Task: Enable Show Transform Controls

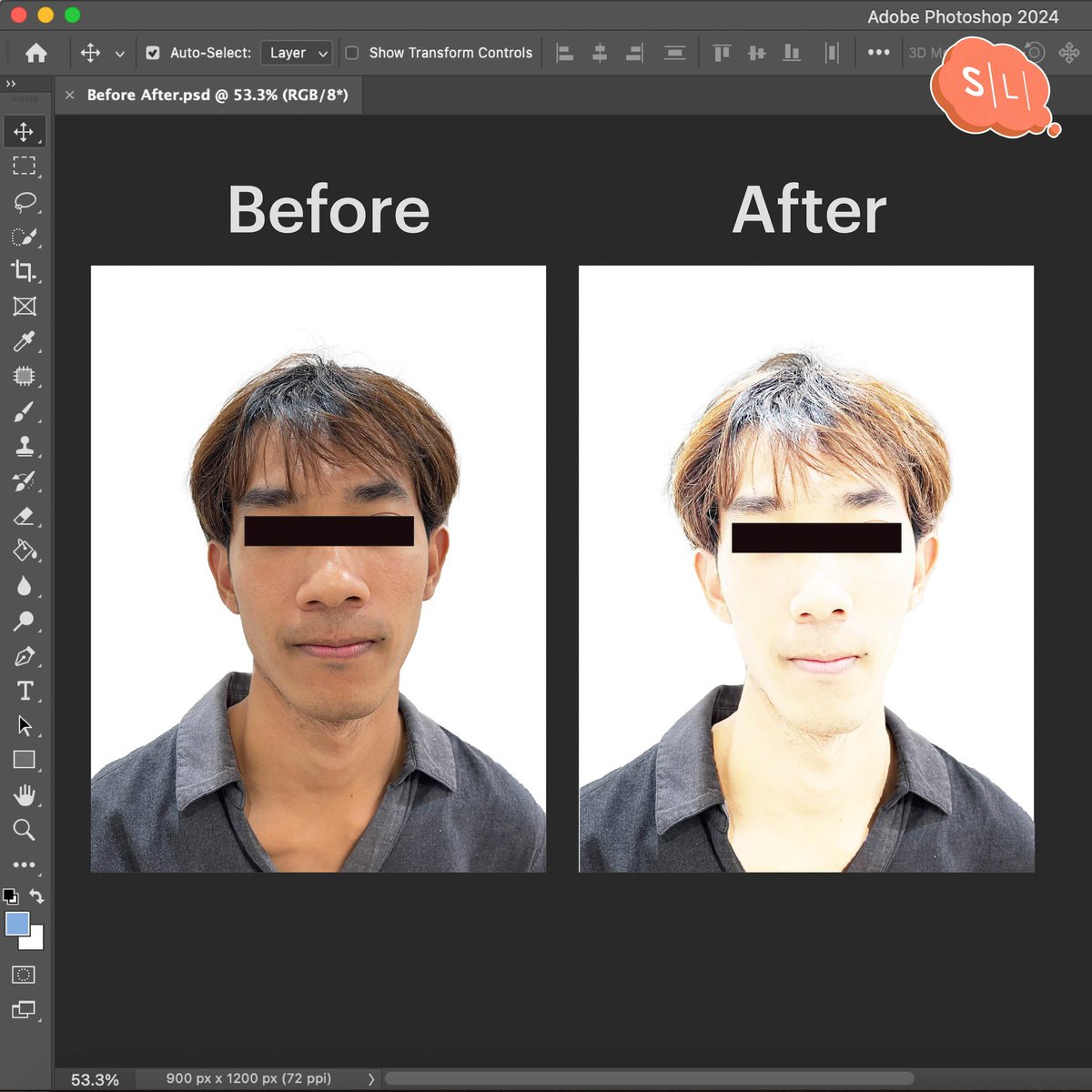Action: pos(351,53)
